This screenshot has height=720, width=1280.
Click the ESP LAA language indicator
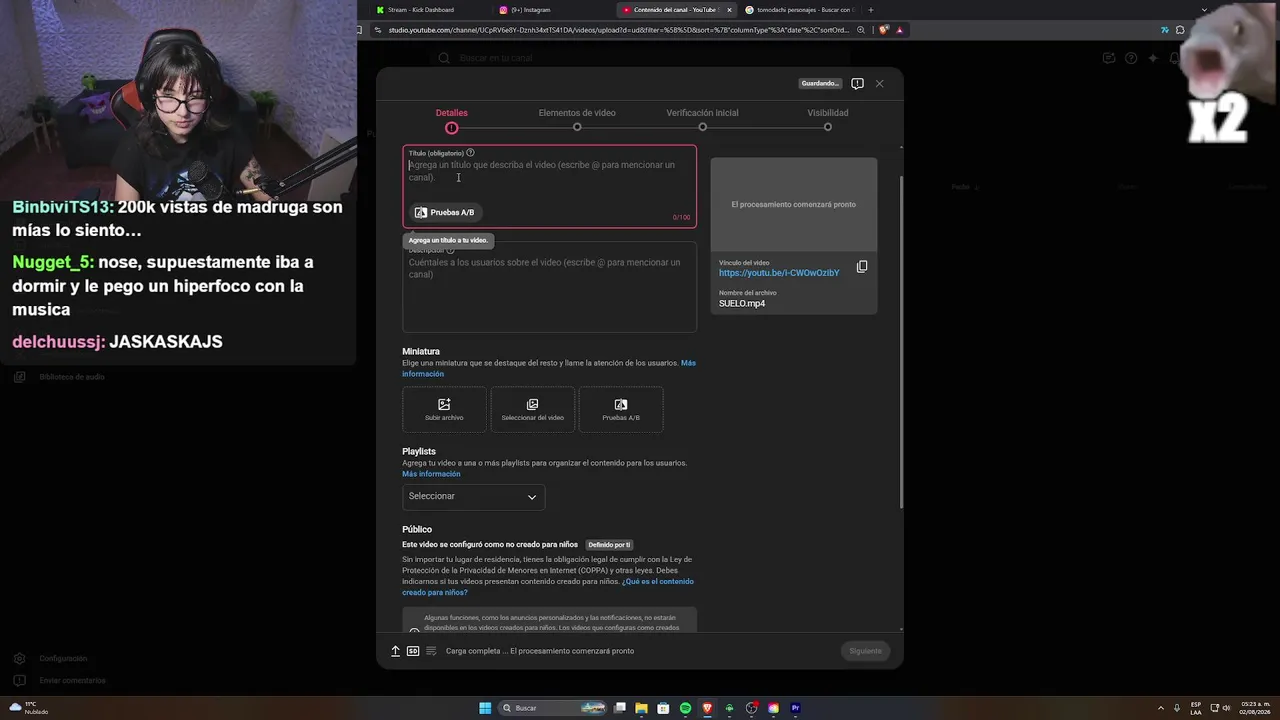[1196, 708]
